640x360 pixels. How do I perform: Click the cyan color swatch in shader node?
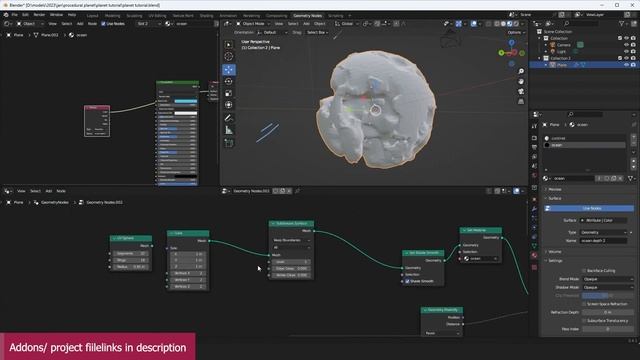click(x=186, y=101)
